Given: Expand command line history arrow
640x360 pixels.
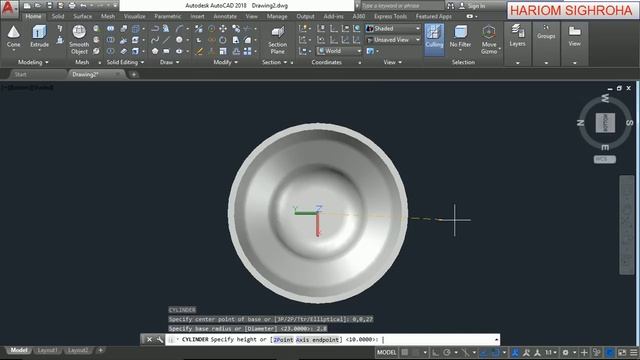Looking at the screenshot, I should point(496,339).
